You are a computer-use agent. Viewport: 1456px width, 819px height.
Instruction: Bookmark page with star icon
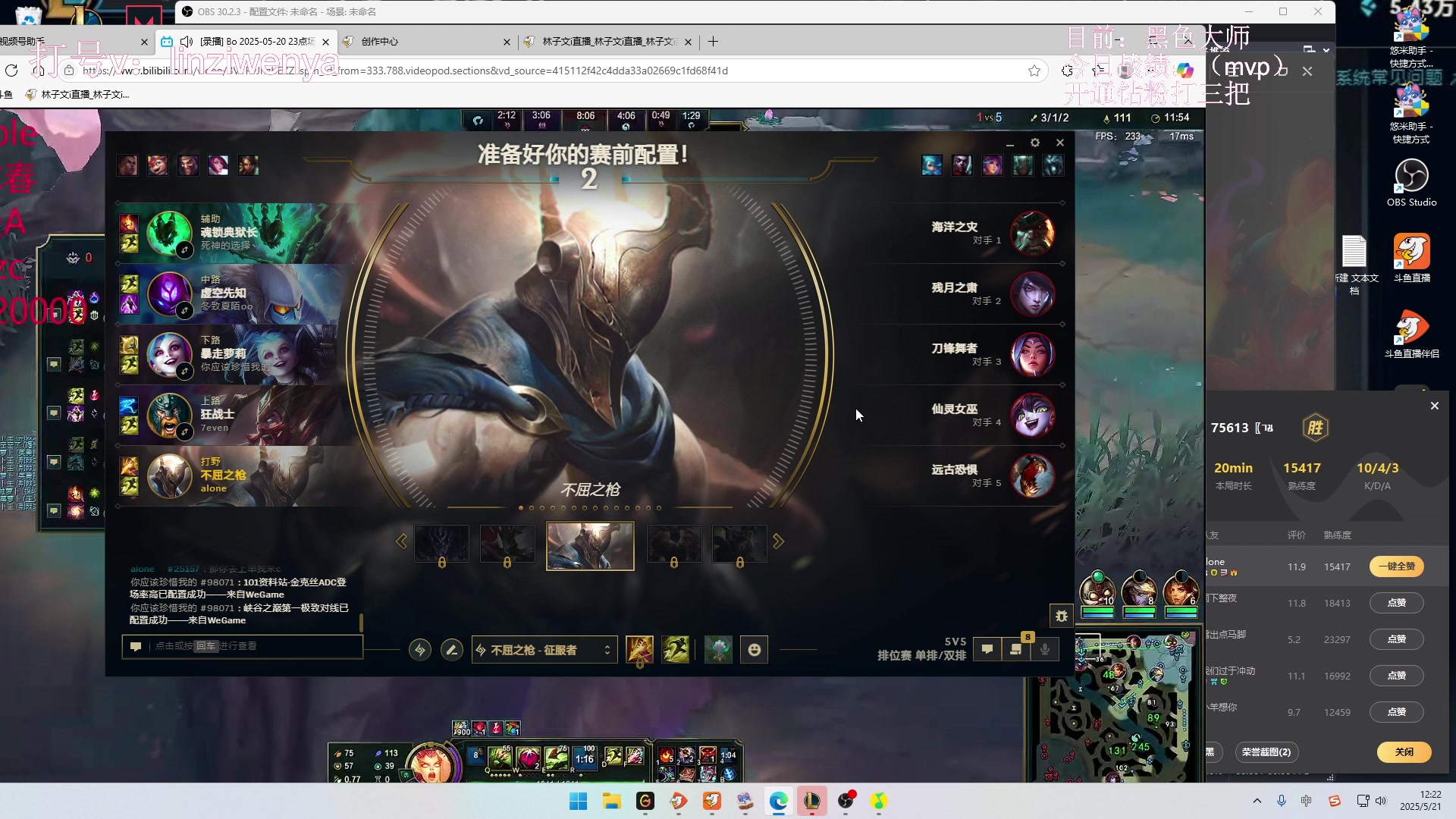pyautogui.click(x=1034, y=71)
